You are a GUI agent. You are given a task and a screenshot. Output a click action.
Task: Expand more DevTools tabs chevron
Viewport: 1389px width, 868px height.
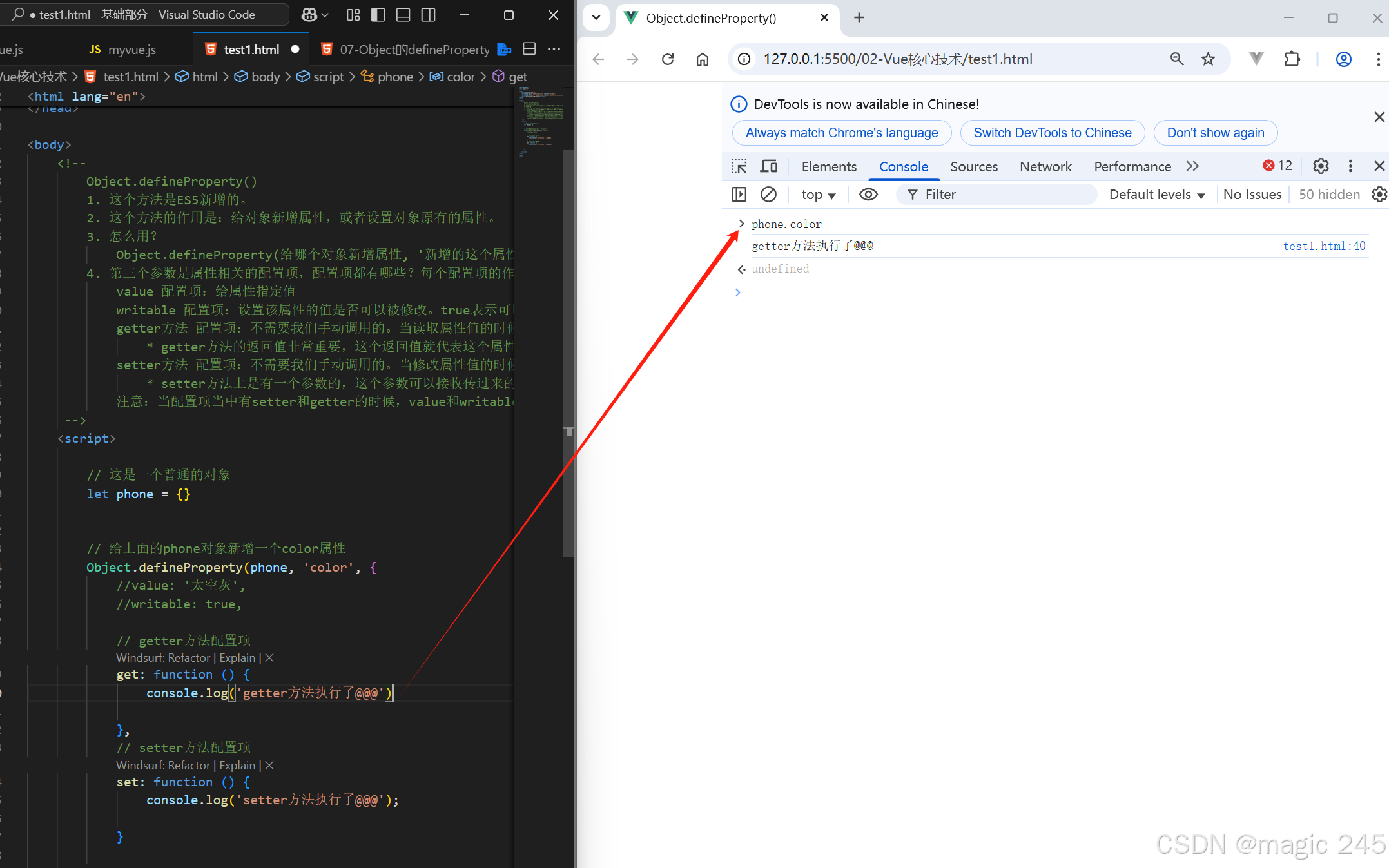tap(1192, 166)
